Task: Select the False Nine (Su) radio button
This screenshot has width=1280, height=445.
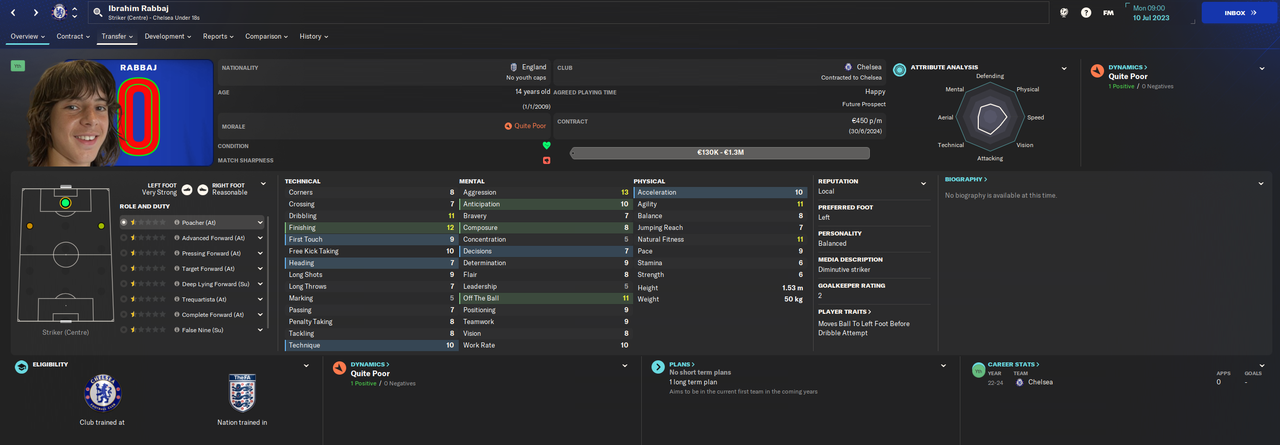Action: tap(124, 330)
